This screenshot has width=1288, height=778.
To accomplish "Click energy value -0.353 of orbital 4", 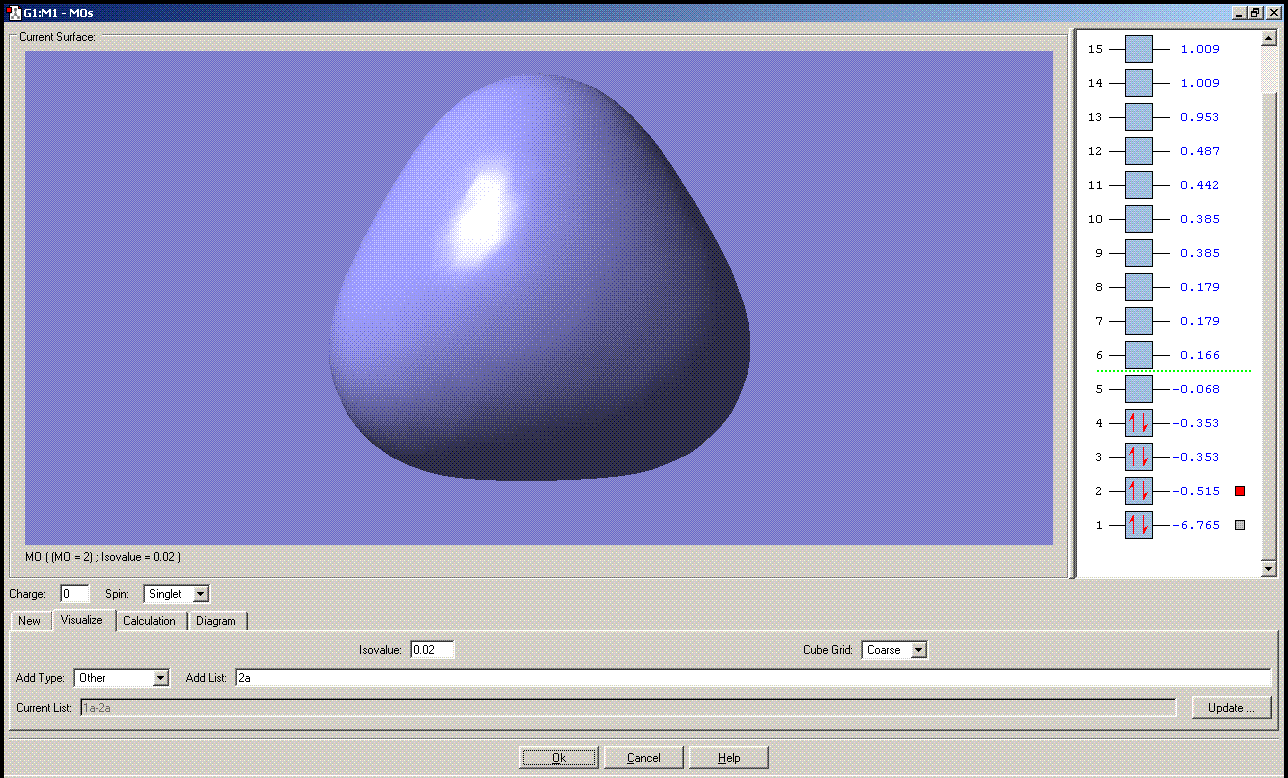I will (1196, 423).
